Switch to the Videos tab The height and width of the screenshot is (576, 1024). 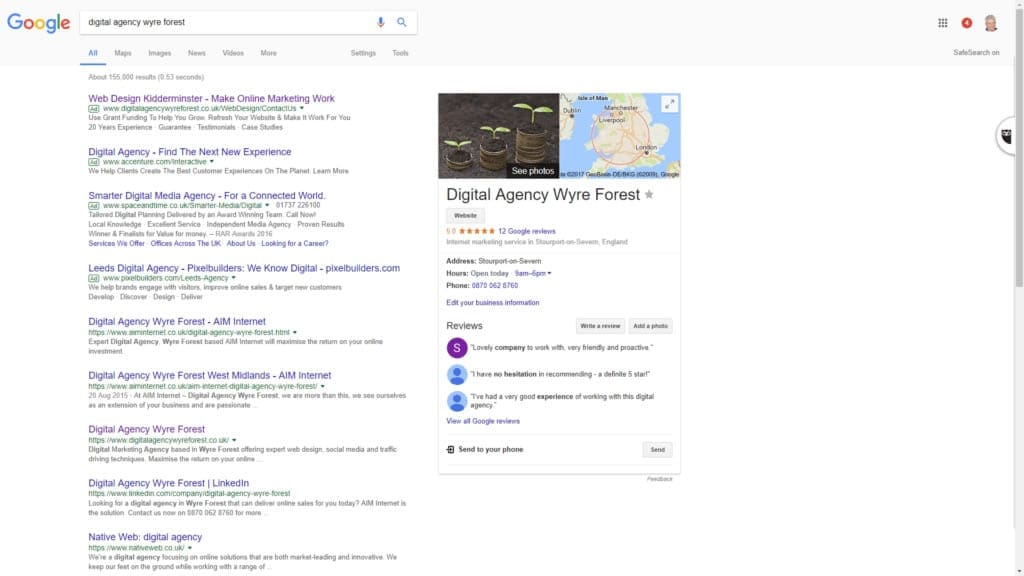pyautogui.click(x=232, y=53)
